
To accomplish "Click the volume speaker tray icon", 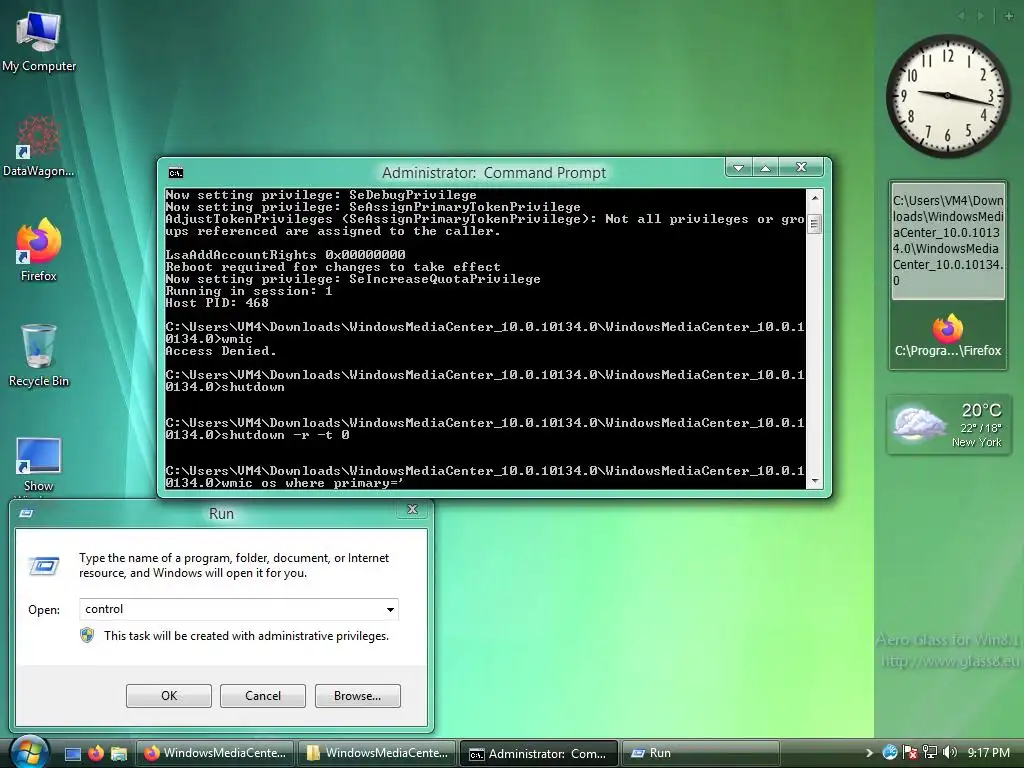I will click(950, 753).
